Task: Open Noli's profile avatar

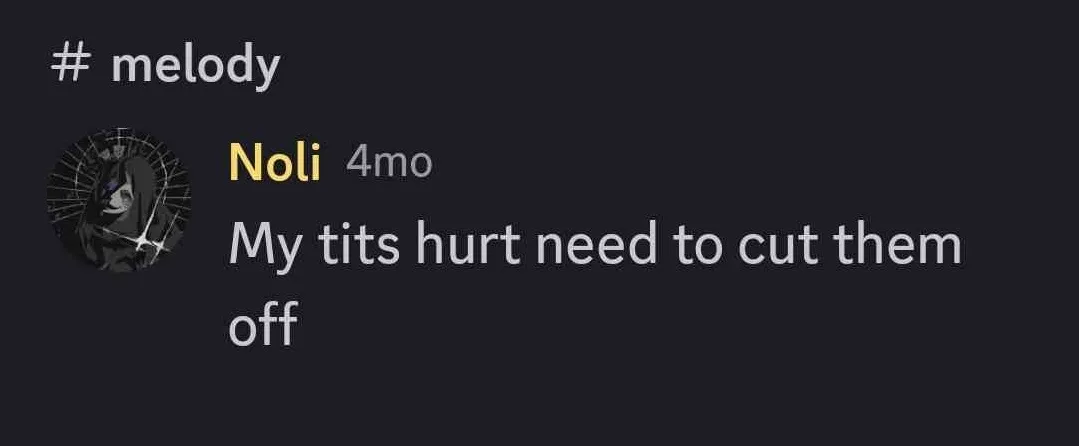Action: click(118, 200)
